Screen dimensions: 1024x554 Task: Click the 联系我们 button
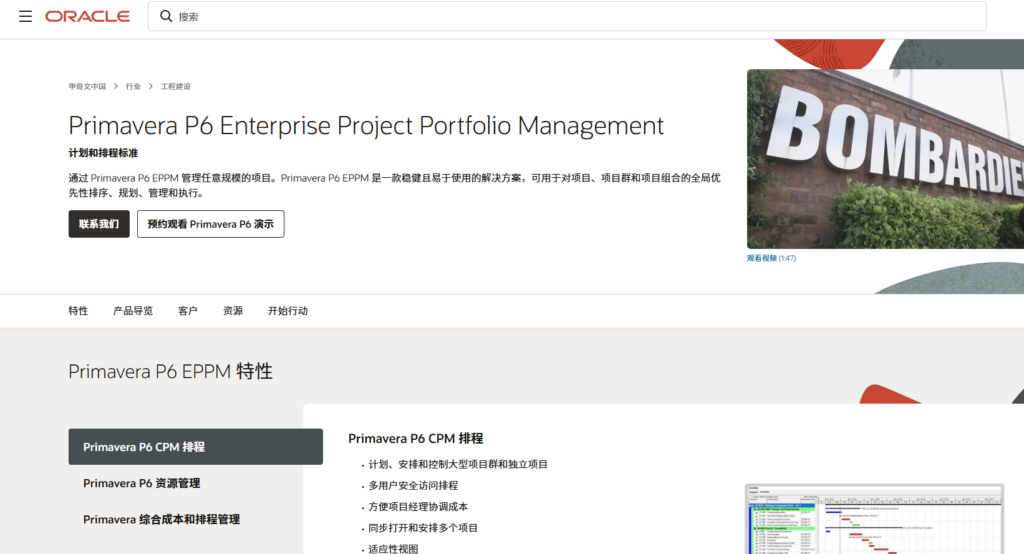click(x=99, y=224)
